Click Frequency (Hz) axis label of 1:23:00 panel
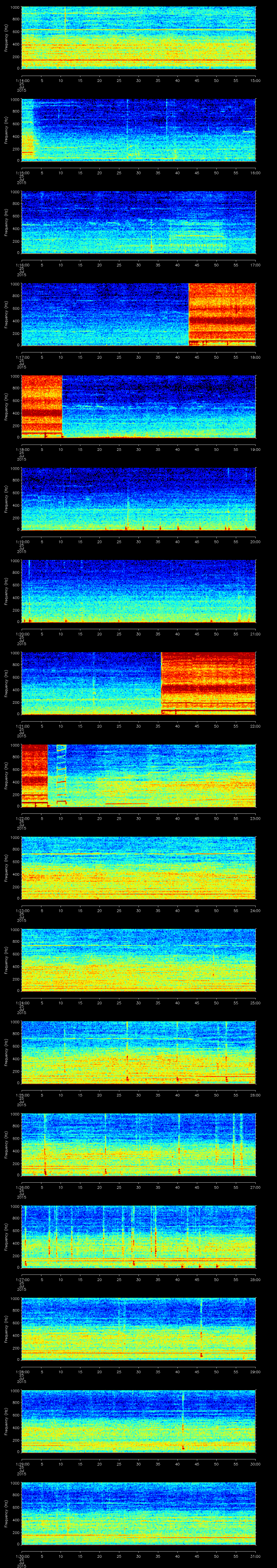277x1568 pixels. pos(6,868)
